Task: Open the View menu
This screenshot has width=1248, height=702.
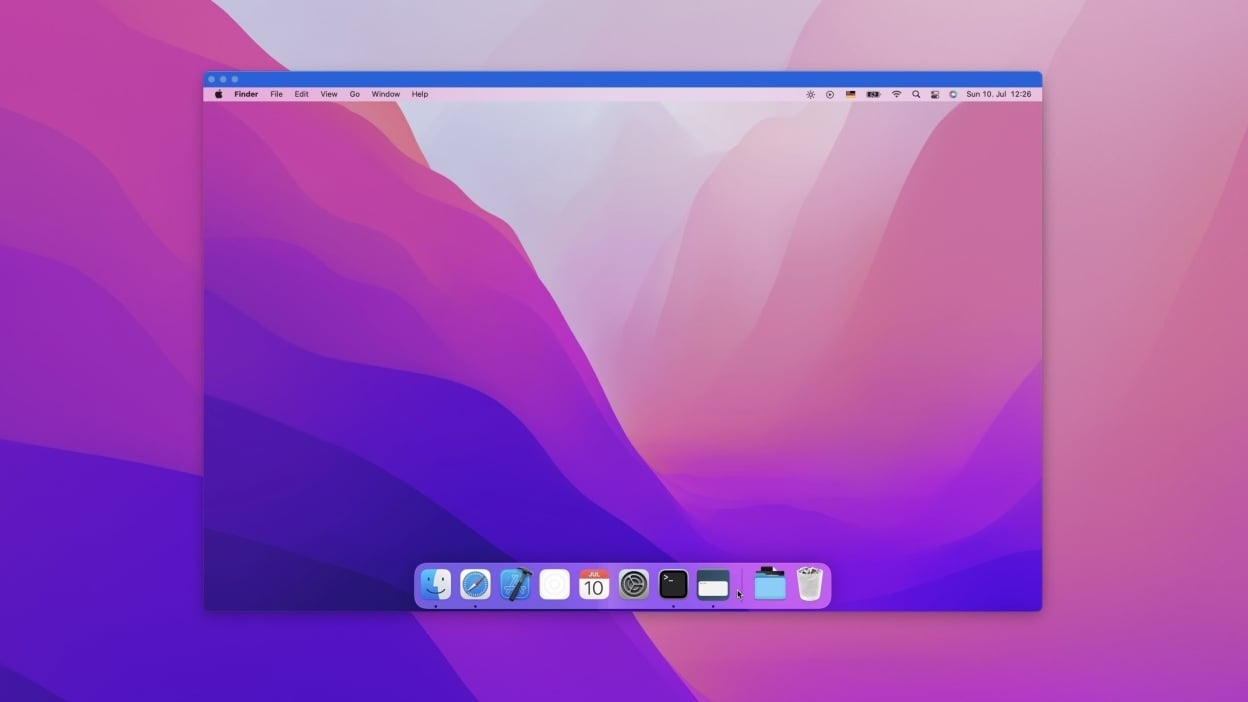Action: [x=329, y=93]
